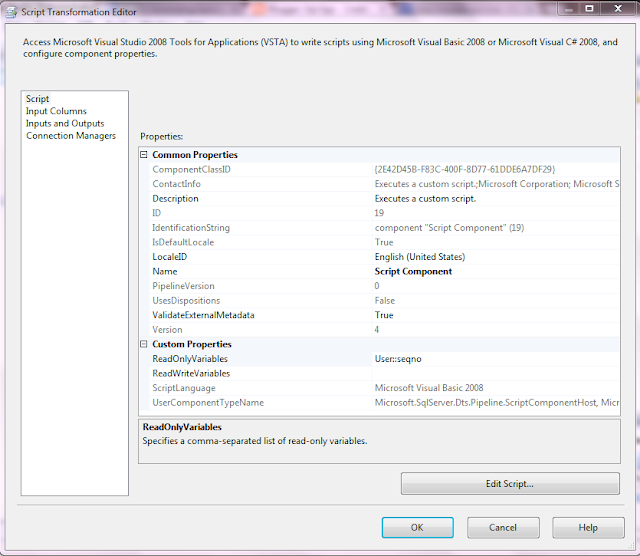This screenshot has width=640, height=556.
Task: Select the Description property name
Action: coord(176,199)
